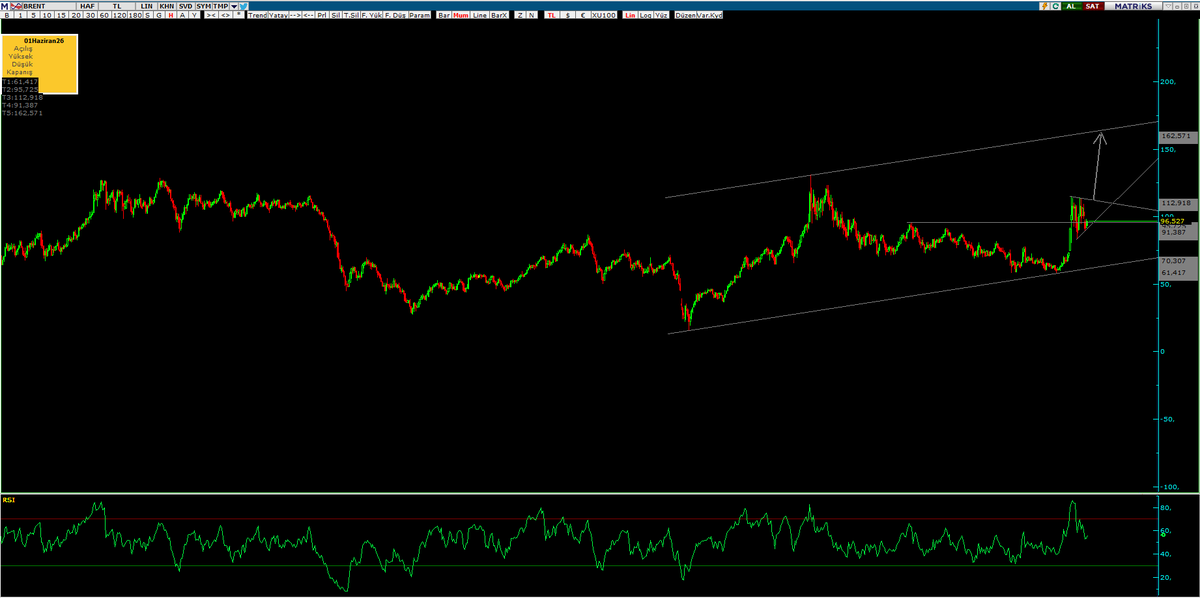Image resolution: width=1200 pixels, height=598 pixels.
Task: Open the BRENT symbol selector
Action: pyautogui.click(x=49, y=6)
